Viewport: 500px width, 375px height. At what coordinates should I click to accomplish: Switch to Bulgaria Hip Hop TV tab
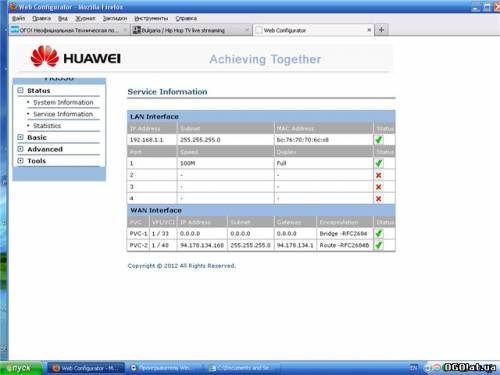click(191, 30)
